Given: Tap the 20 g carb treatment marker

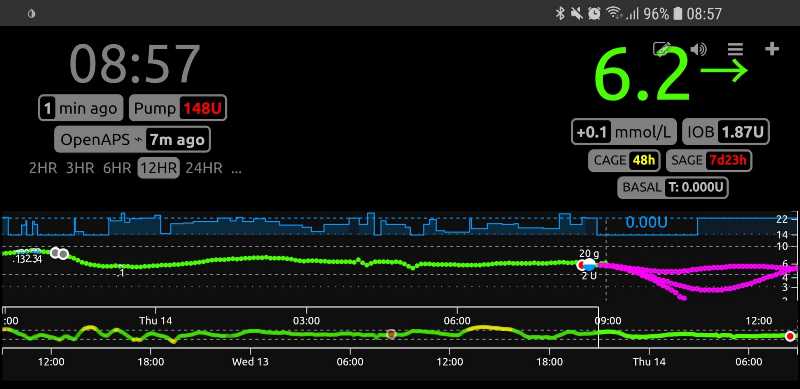Looking at the screenshot, I should (589, 253).
